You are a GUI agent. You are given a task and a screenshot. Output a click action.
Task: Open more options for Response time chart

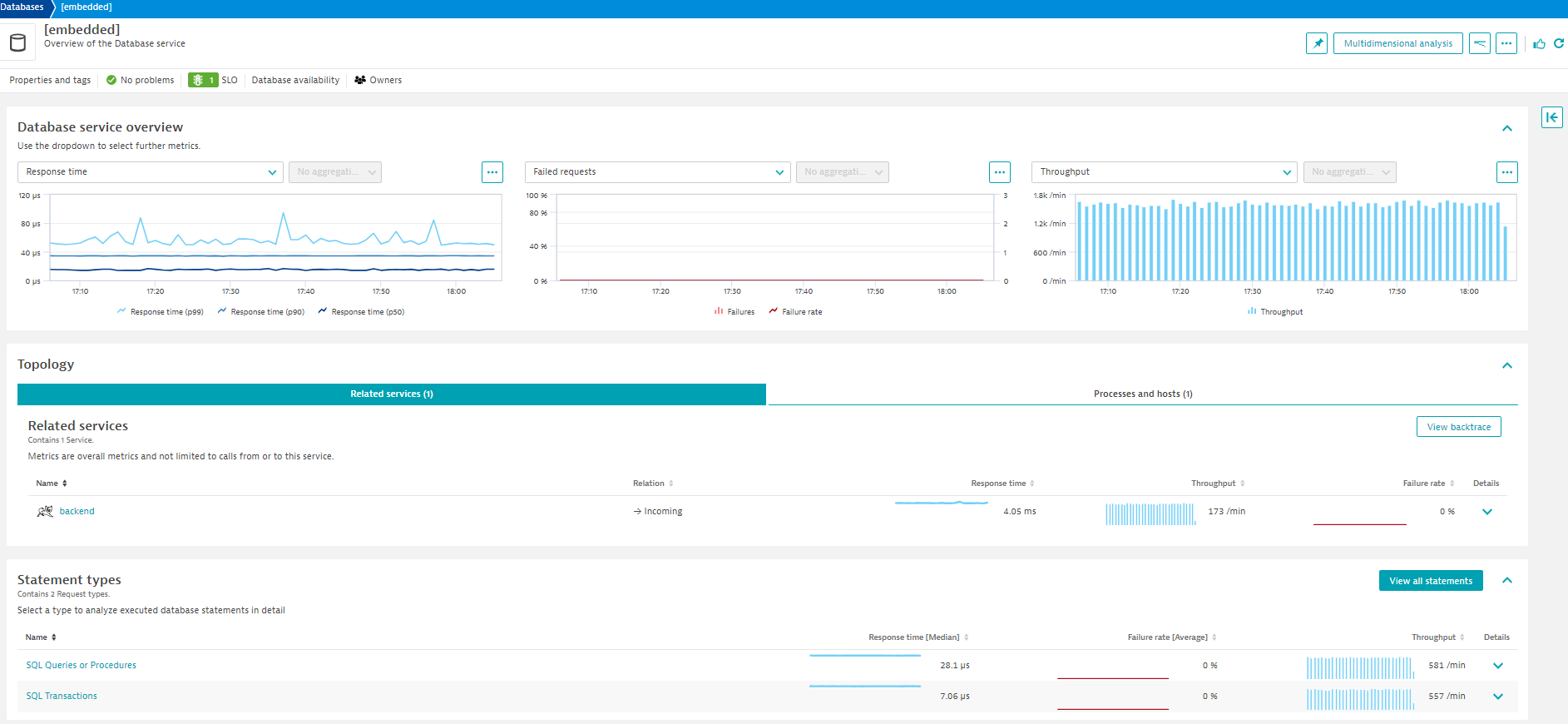click(492, 172)
